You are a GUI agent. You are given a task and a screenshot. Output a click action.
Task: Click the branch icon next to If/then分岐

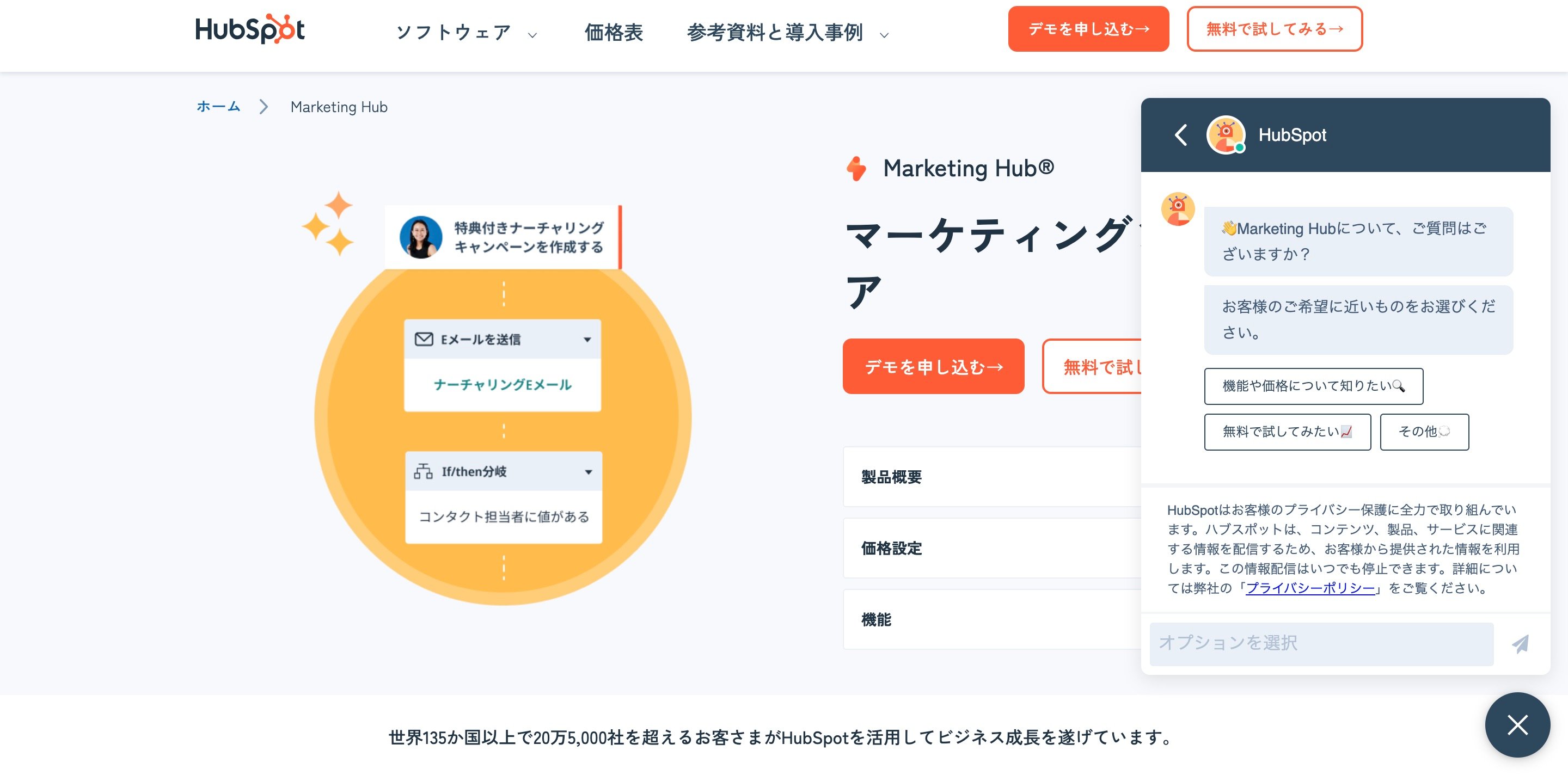423,471
